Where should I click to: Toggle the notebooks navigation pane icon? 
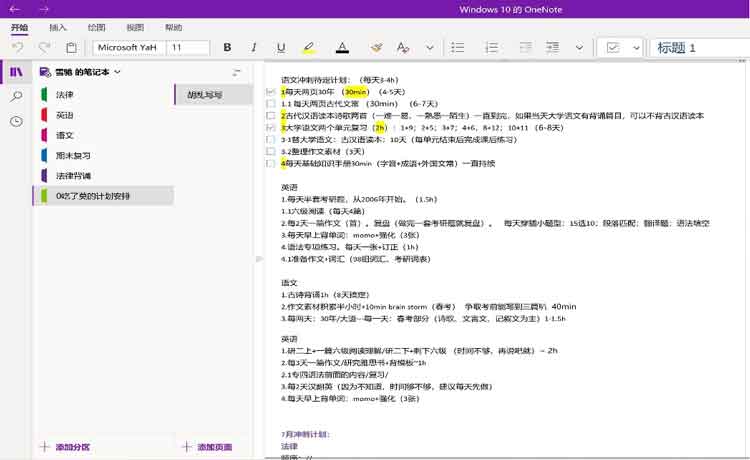pos(16,72)
